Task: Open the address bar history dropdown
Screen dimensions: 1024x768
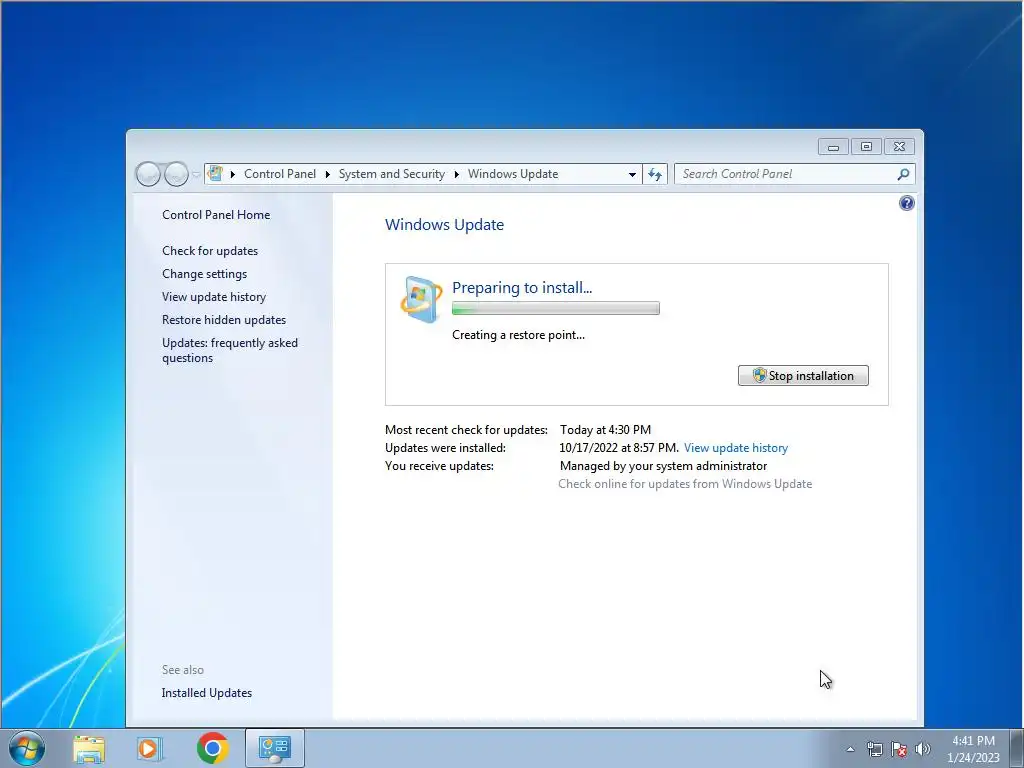Action: pyautogui.click(x=632, y=174)
